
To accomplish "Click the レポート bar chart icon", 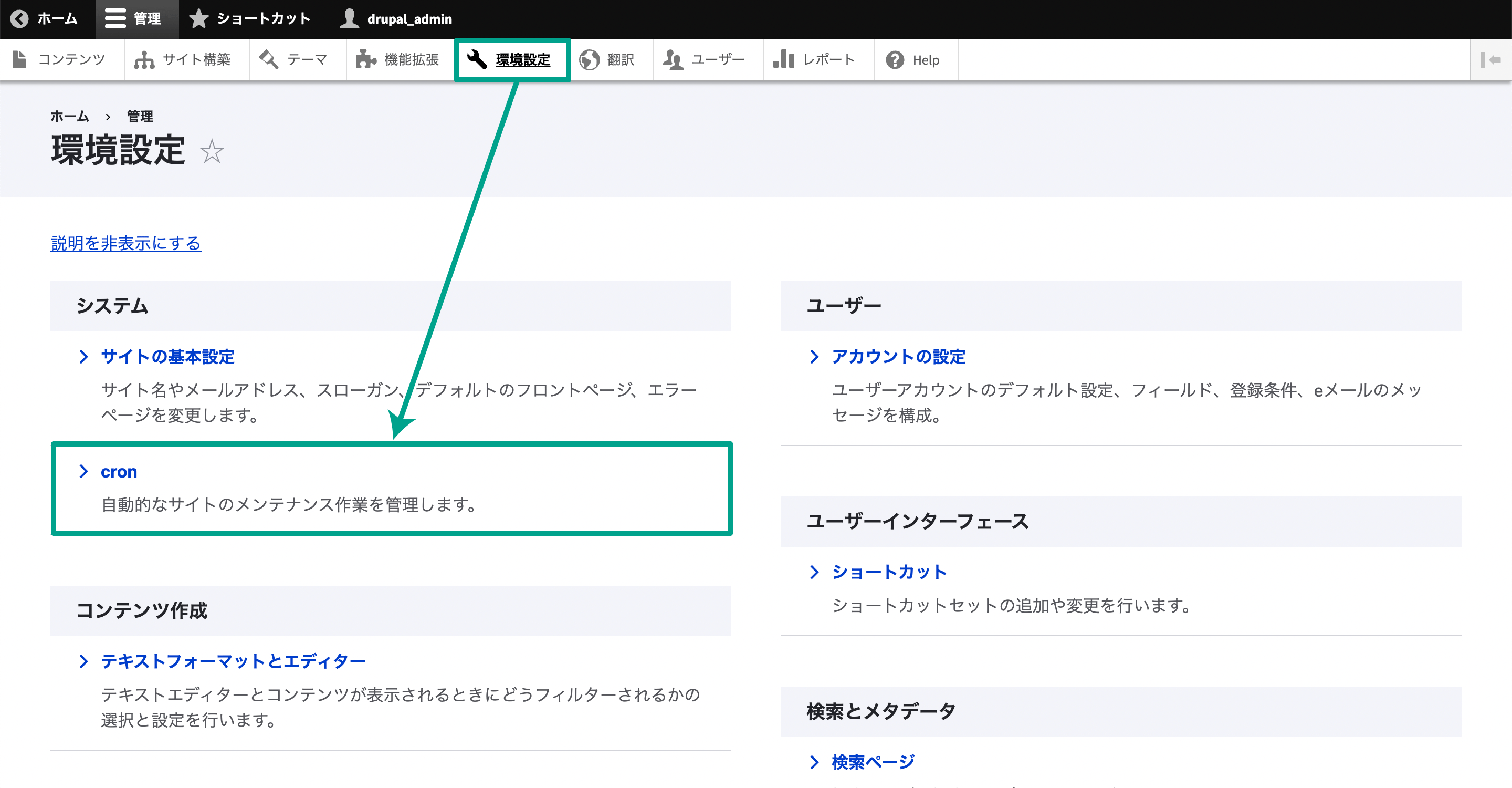I will tap(784, 59).
